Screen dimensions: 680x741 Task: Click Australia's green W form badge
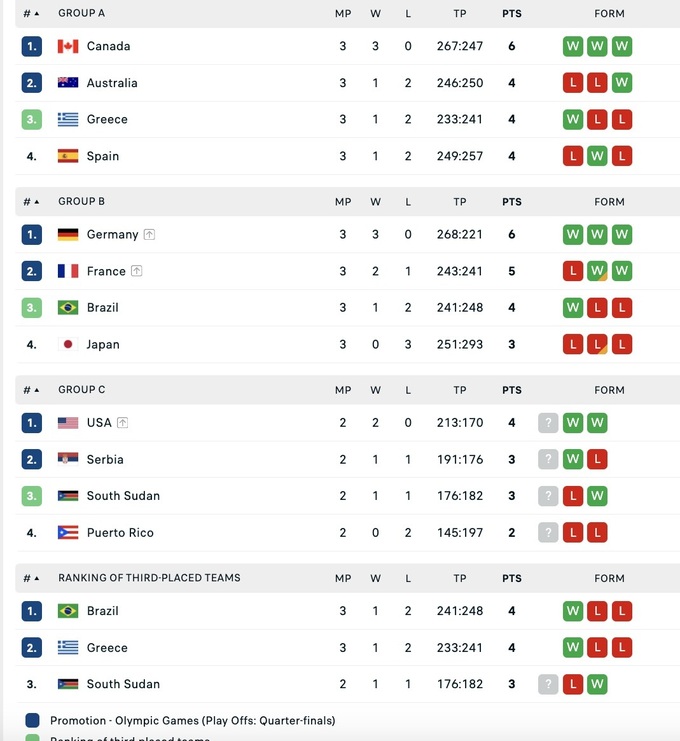coord(622,83)
